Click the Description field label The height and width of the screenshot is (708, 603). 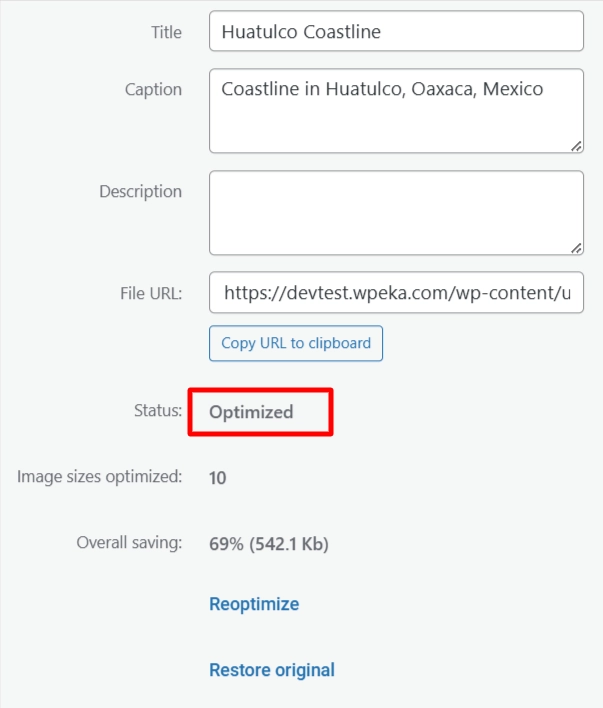[x=140, y=192]
